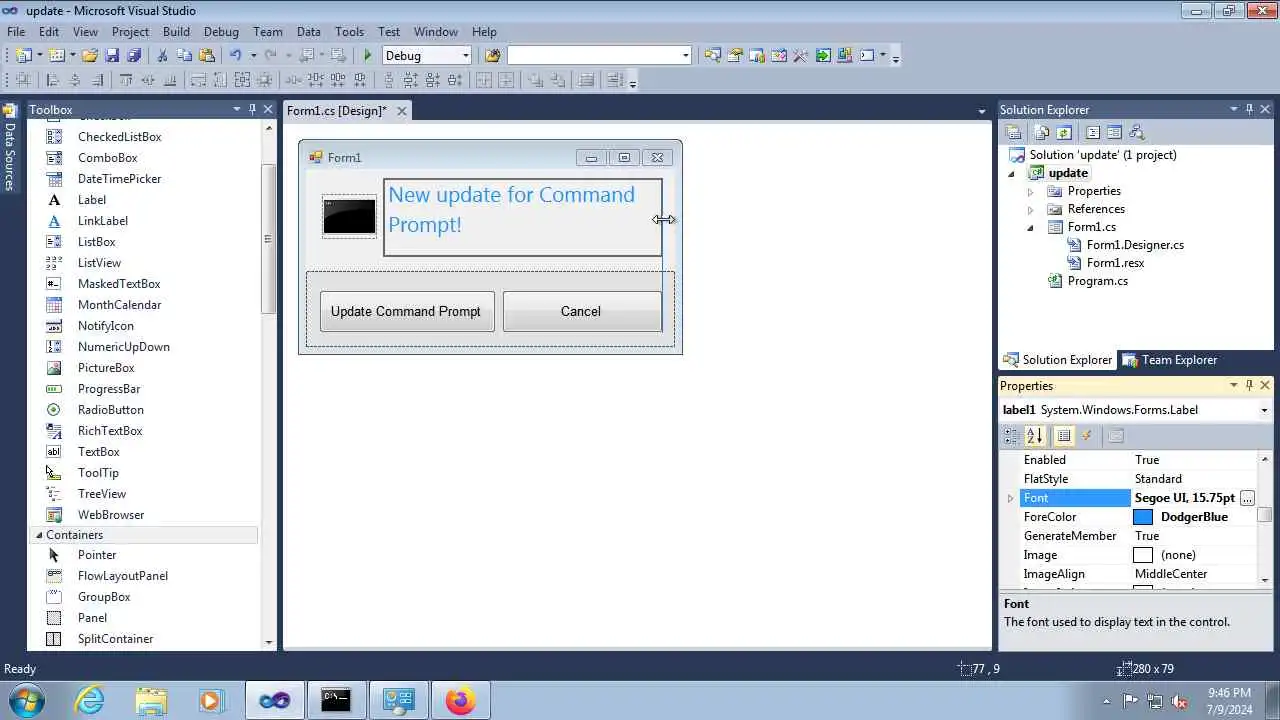Viewport: 1280px width, 720px height.
Task: Click the Paste clipboard icon
Action: click(207, 56)
